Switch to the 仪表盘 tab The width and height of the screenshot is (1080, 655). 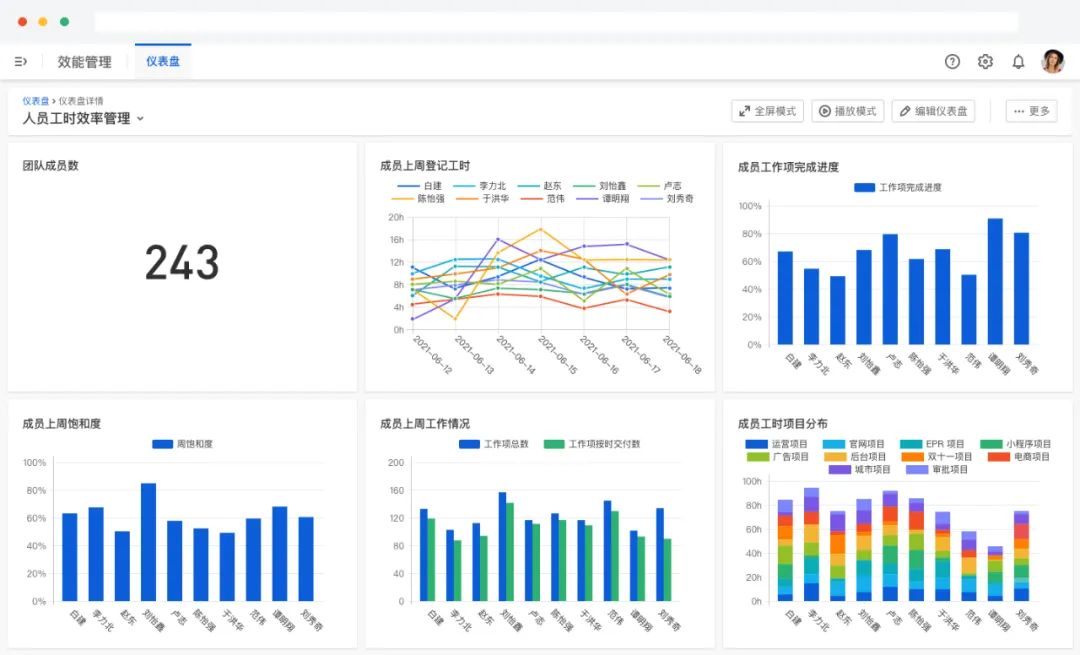163,62
